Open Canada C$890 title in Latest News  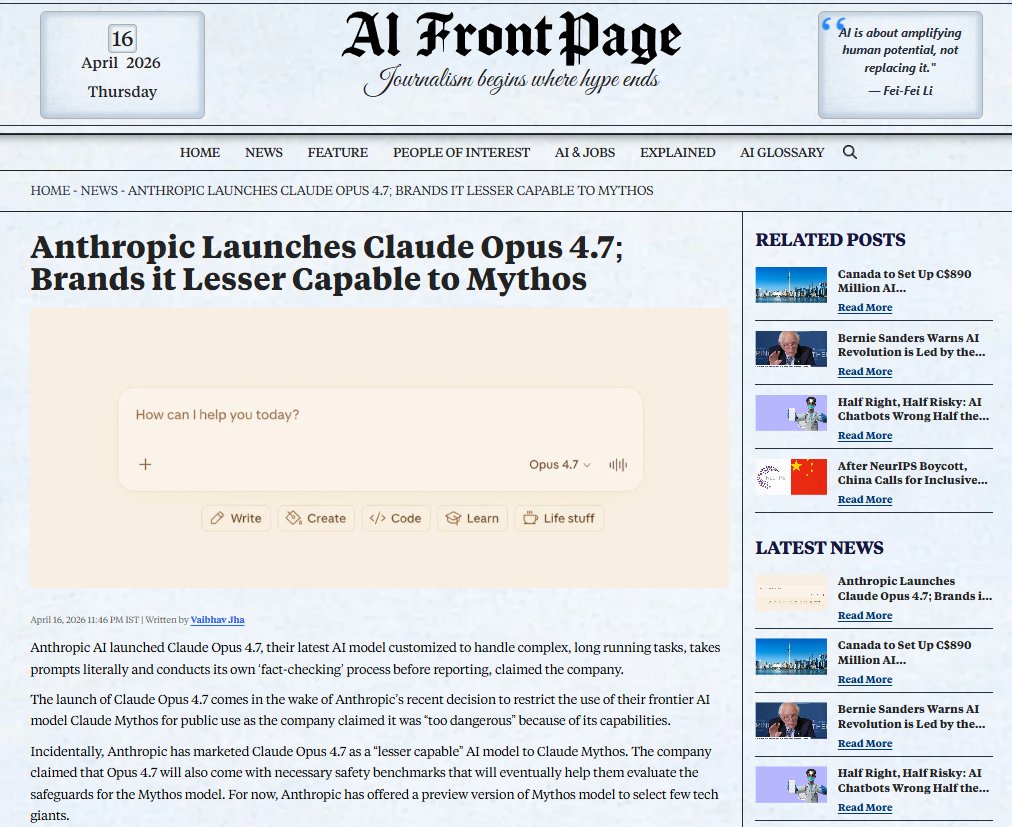pyautogui.click(x=904, y=652)
